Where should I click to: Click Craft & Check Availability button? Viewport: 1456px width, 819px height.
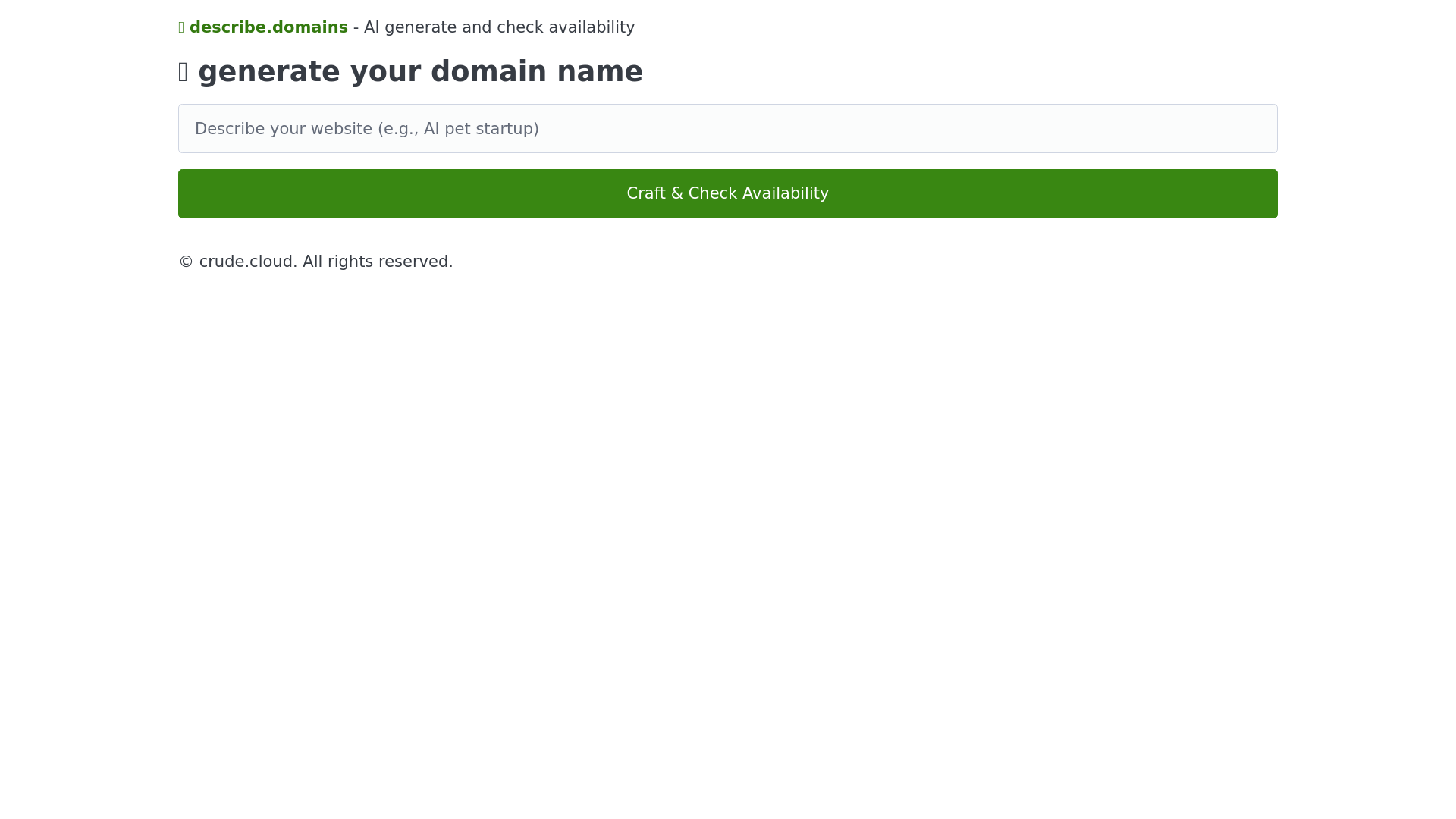[728, 194]
